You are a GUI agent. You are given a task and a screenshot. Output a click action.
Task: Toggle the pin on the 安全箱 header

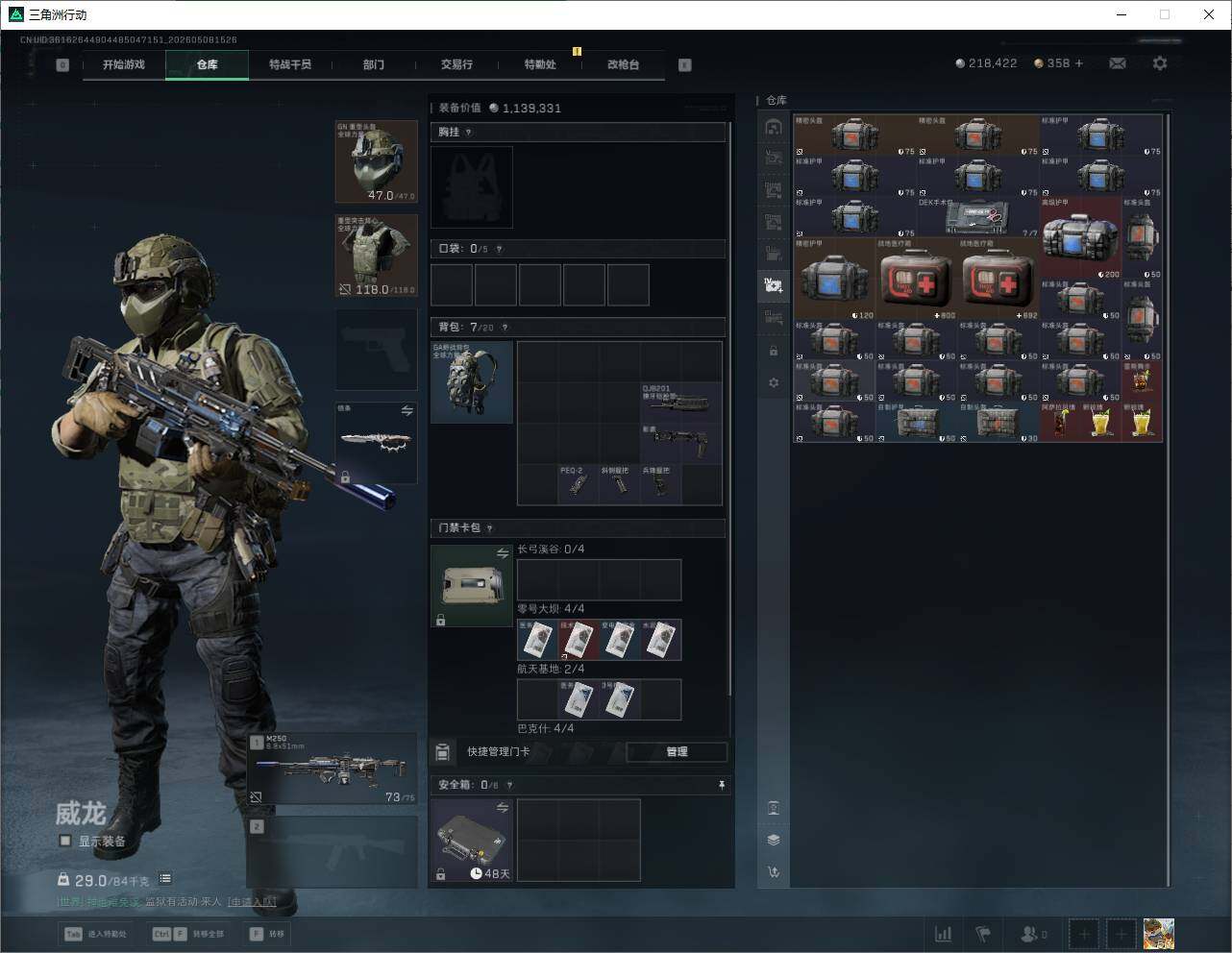[722, 785]
